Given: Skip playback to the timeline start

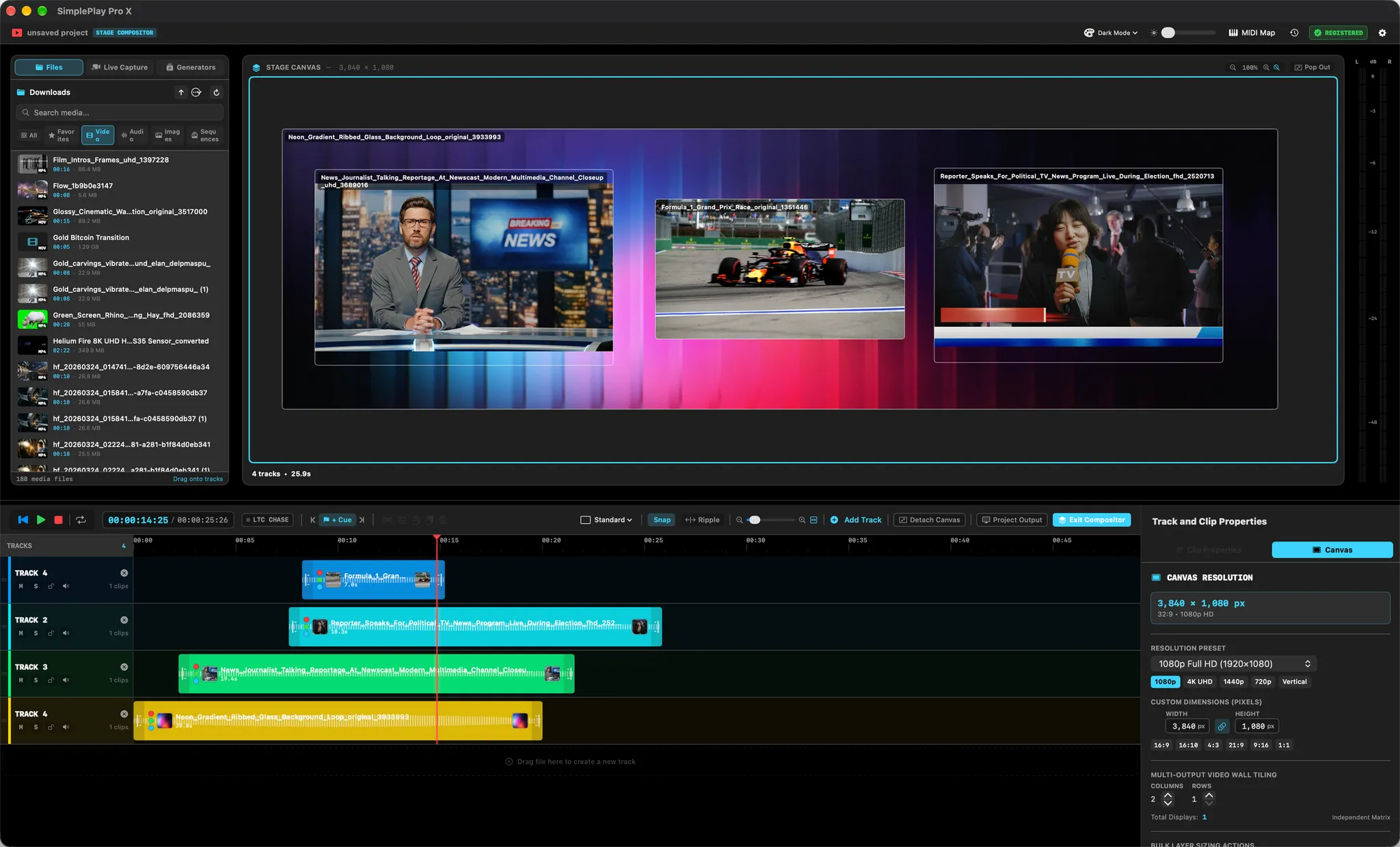Looking at the screenshot, I should 23,520.
